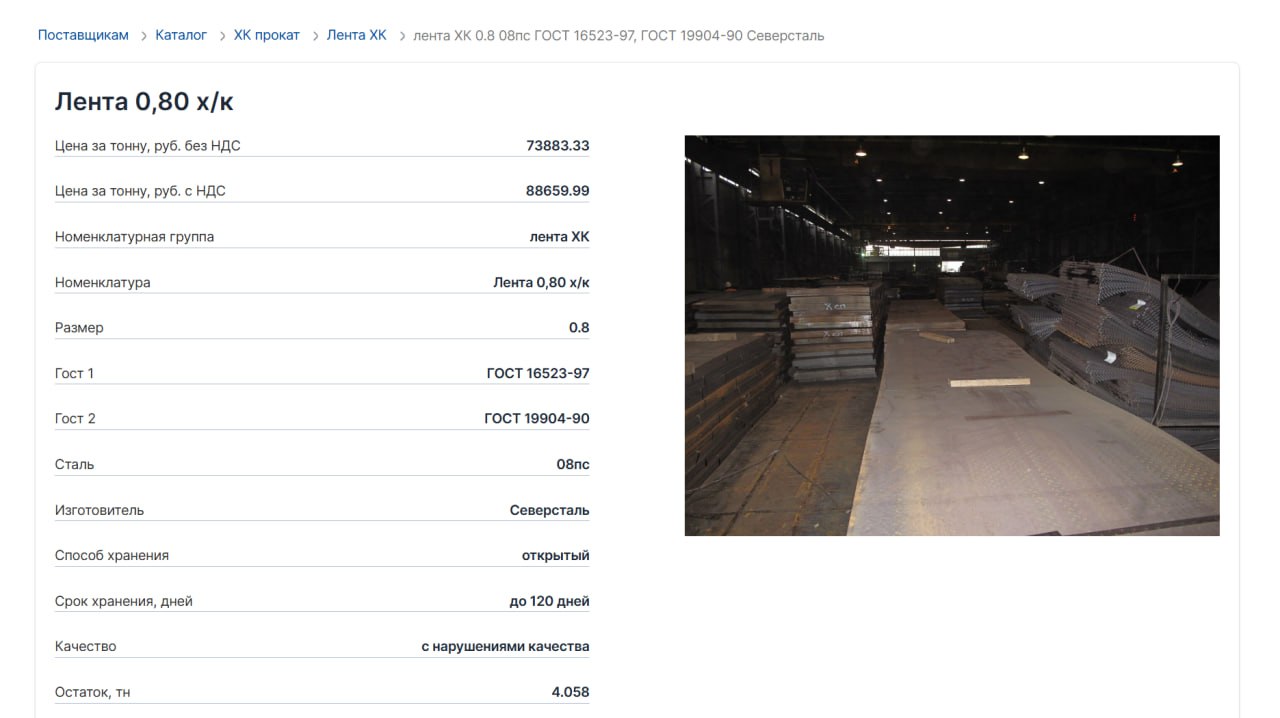The width and height of the screenshot is (1280, 718).
Task: Click the label Срок хранения, дней
Action: point(124,602)
